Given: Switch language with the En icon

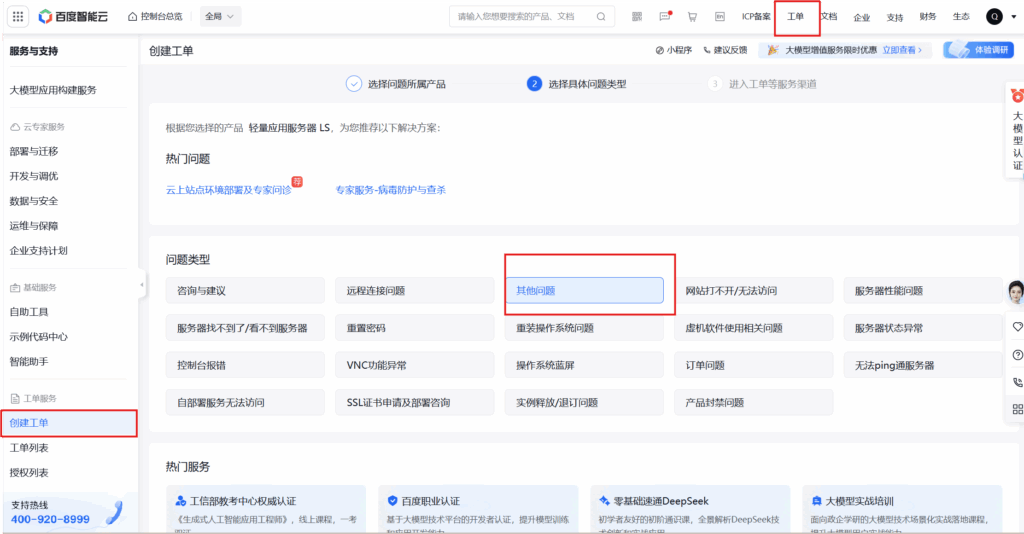Looking at the screenshot, I should pyautogui.click(x=720, y=17).
